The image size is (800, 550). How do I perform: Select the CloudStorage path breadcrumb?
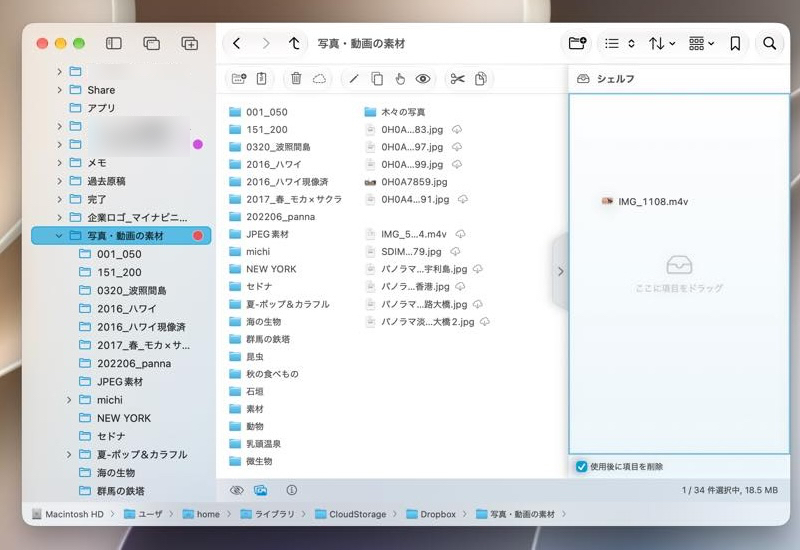351,514
